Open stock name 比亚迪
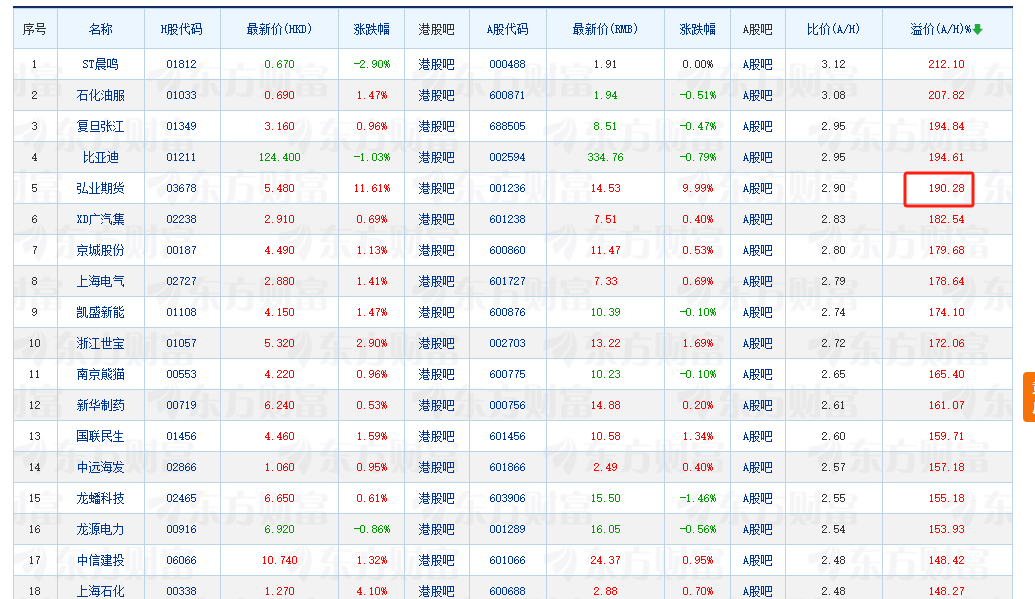Viewport: 1035px width, 599px height. [100, 157]
